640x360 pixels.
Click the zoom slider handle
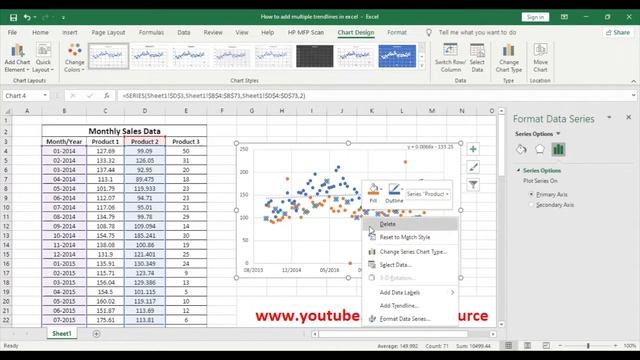pos(588,346)
